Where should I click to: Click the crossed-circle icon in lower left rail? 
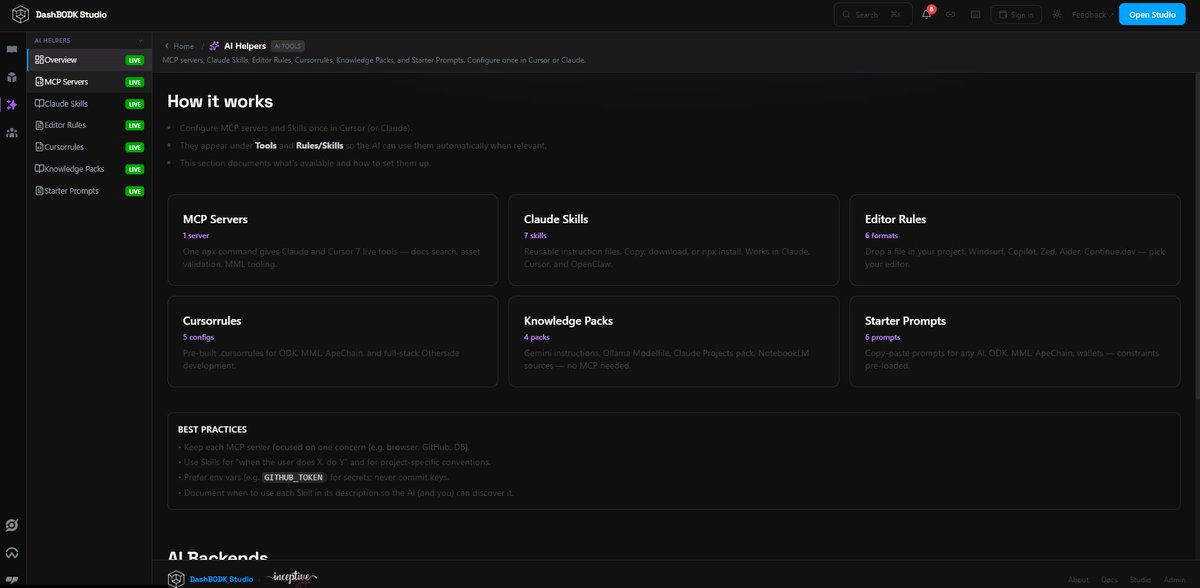point(12,525)
